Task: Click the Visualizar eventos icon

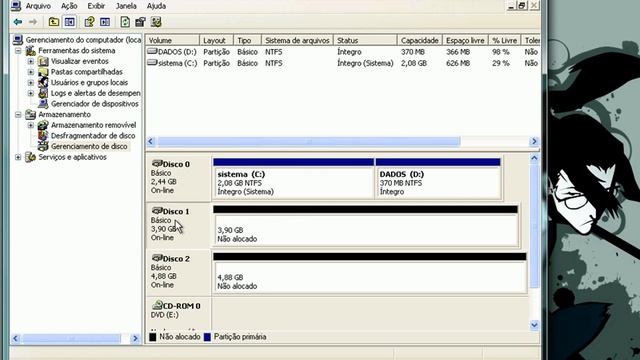Action: [43, 61]
